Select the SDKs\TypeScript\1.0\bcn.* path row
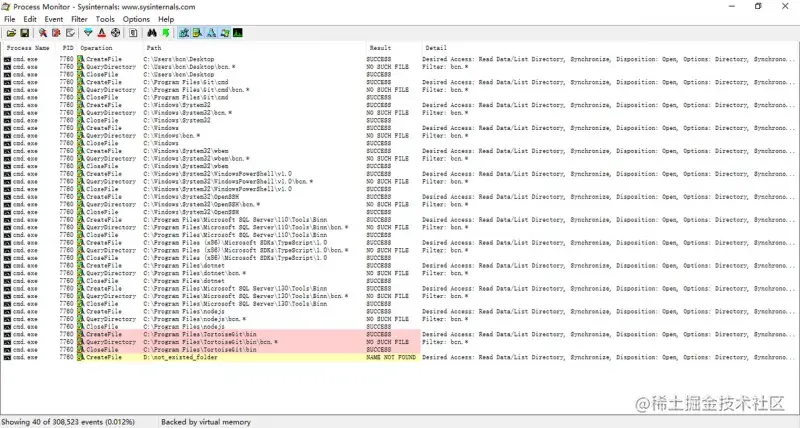Viewport: 800px width, 428px height. (x=399, y=250)
